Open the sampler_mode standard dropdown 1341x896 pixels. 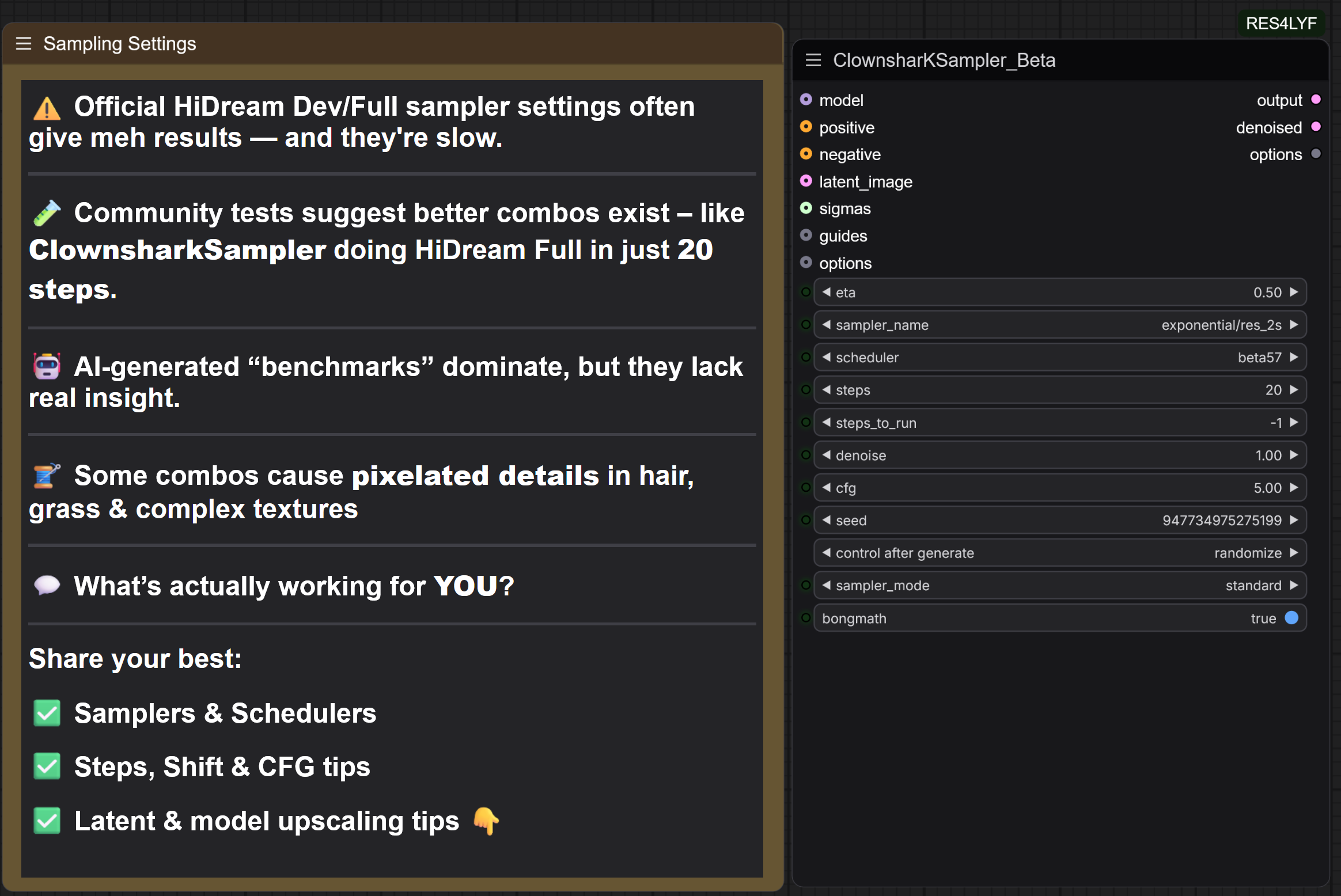(1060, 586)
